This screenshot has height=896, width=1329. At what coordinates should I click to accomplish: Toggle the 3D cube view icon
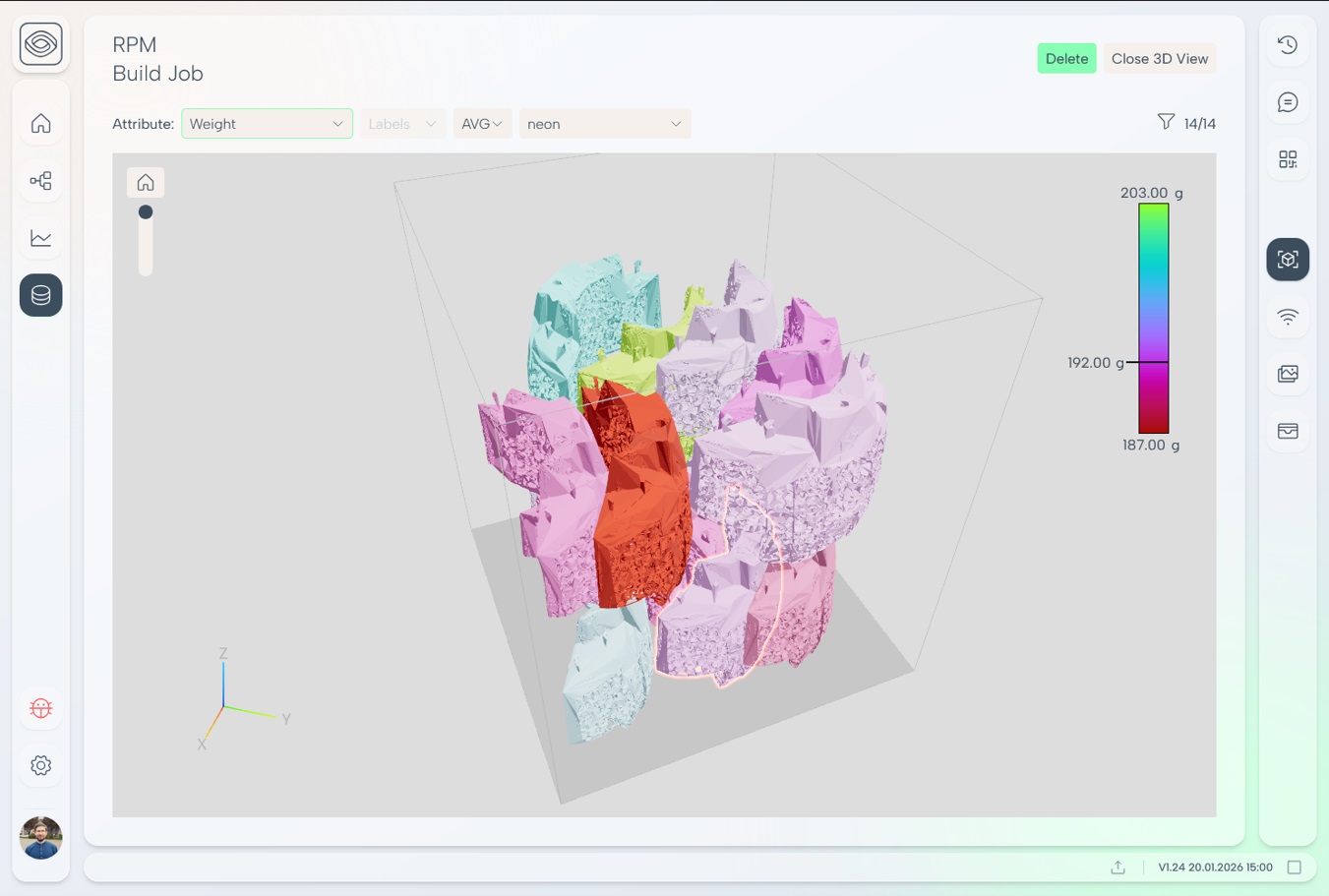click(1288, 260)
